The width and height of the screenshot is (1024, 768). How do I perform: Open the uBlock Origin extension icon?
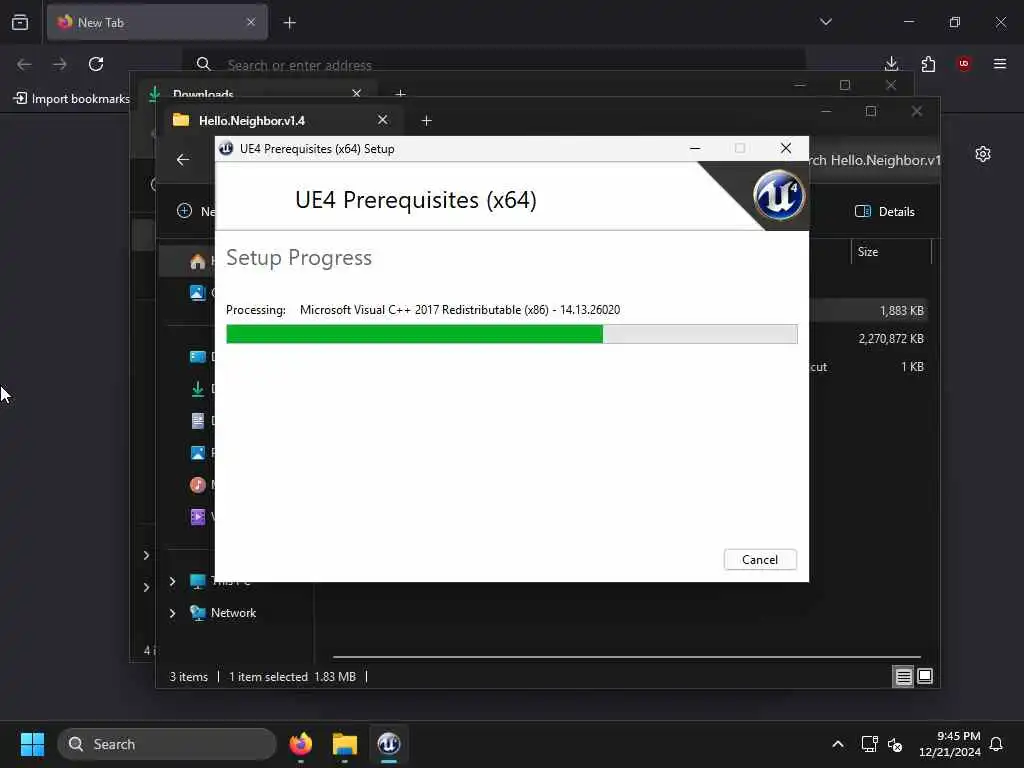tap(964, 64)
